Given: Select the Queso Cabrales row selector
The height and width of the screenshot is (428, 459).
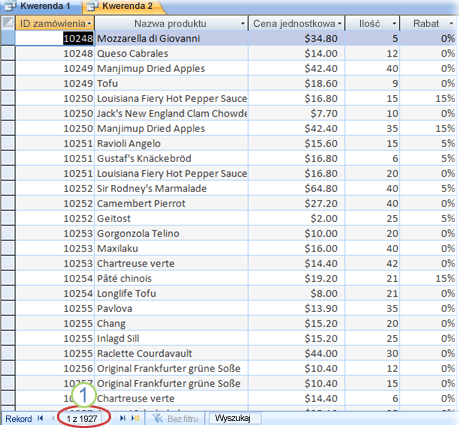Looking at the screenshot, I should click(x=8, y=53).
